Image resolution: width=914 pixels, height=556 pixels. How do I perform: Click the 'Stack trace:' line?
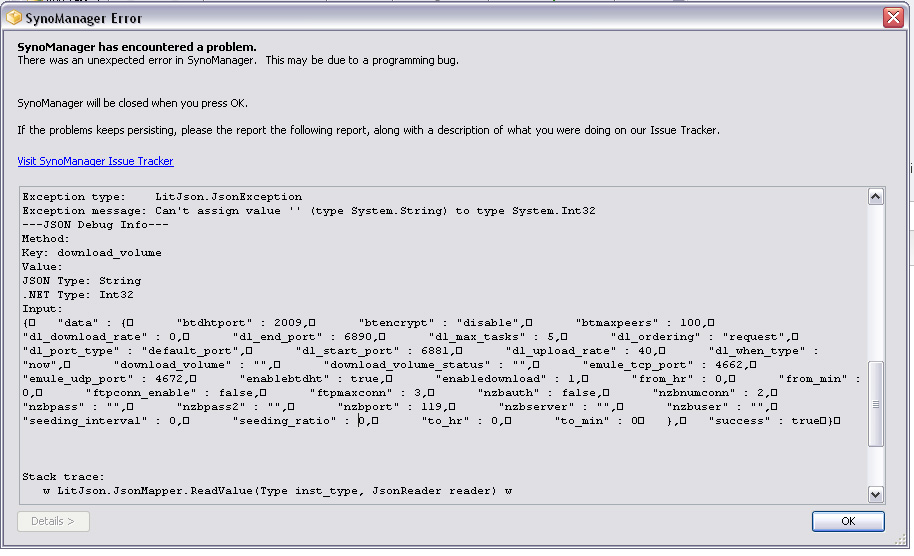[64, 477]
